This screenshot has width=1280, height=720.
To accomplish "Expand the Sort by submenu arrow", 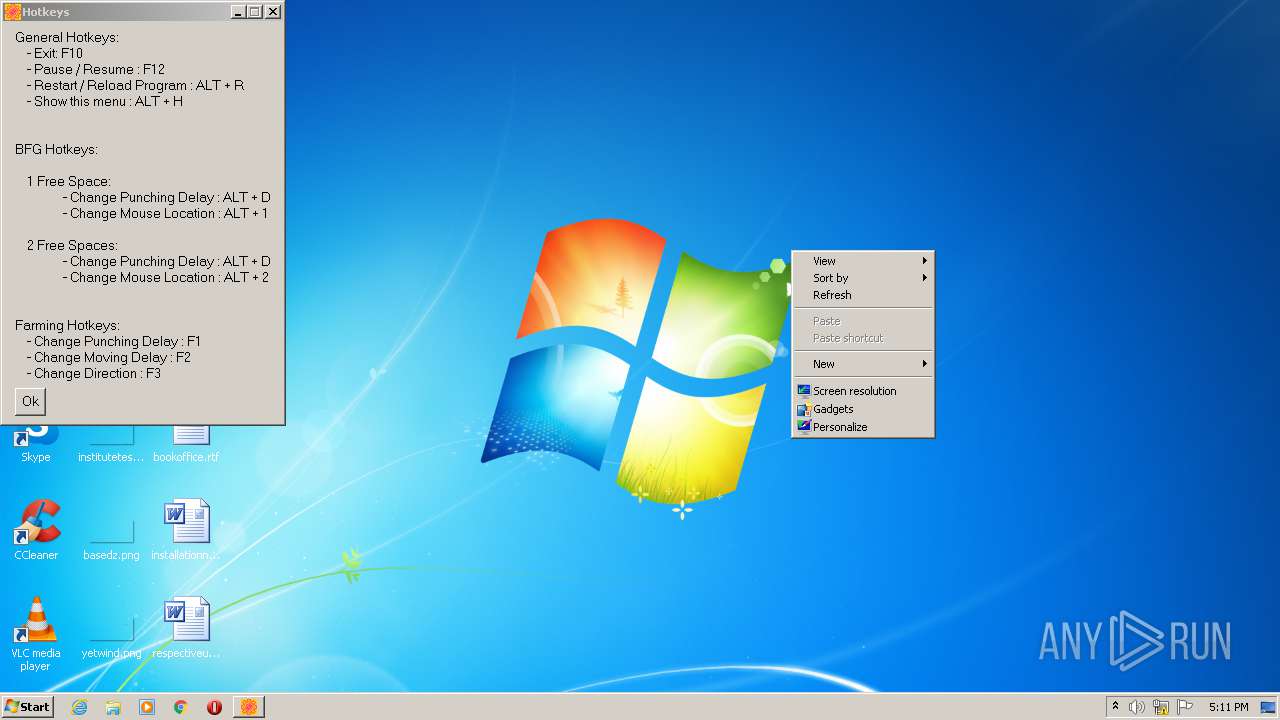I will 925,278.
